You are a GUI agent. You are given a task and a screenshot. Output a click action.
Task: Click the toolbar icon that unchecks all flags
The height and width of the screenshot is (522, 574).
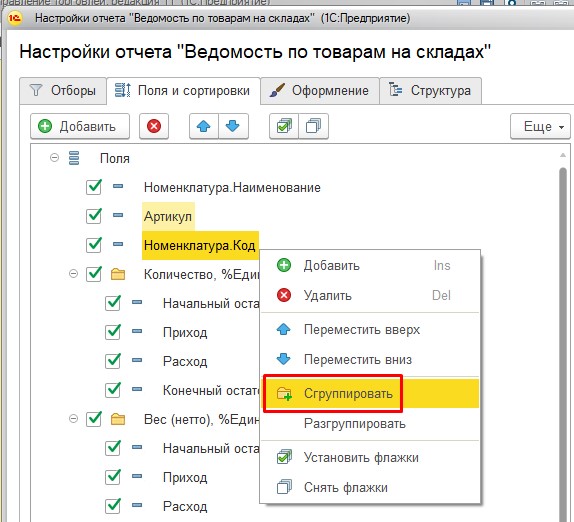313,126
